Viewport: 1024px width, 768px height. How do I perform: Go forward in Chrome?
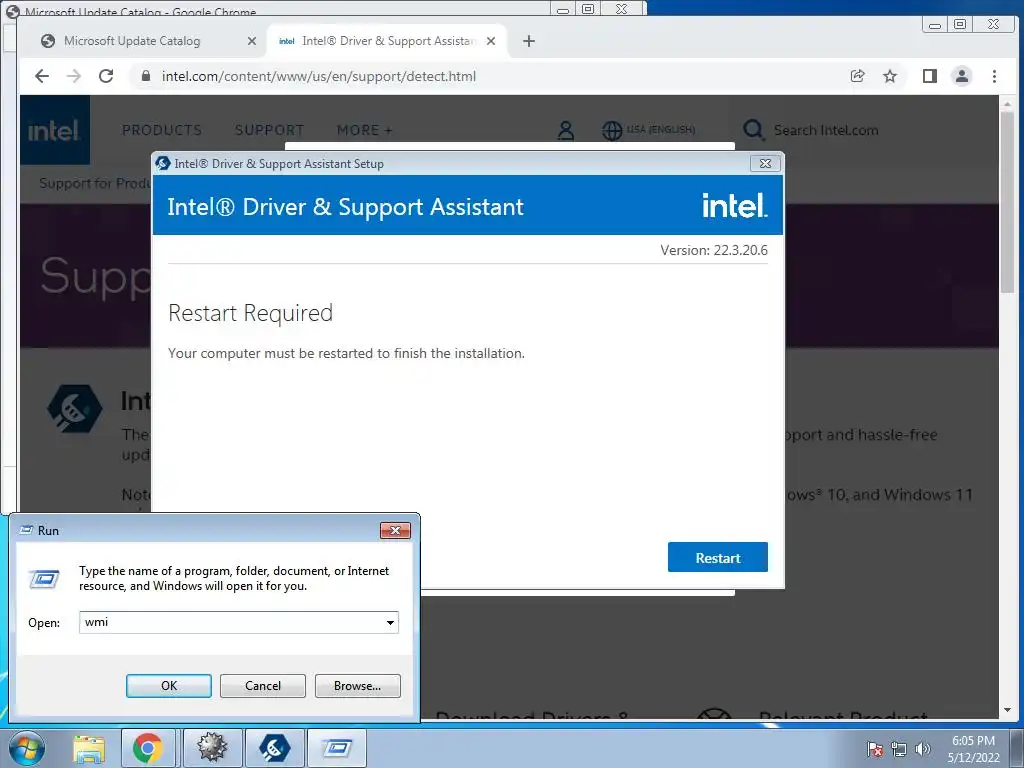(x=74, y=76)
